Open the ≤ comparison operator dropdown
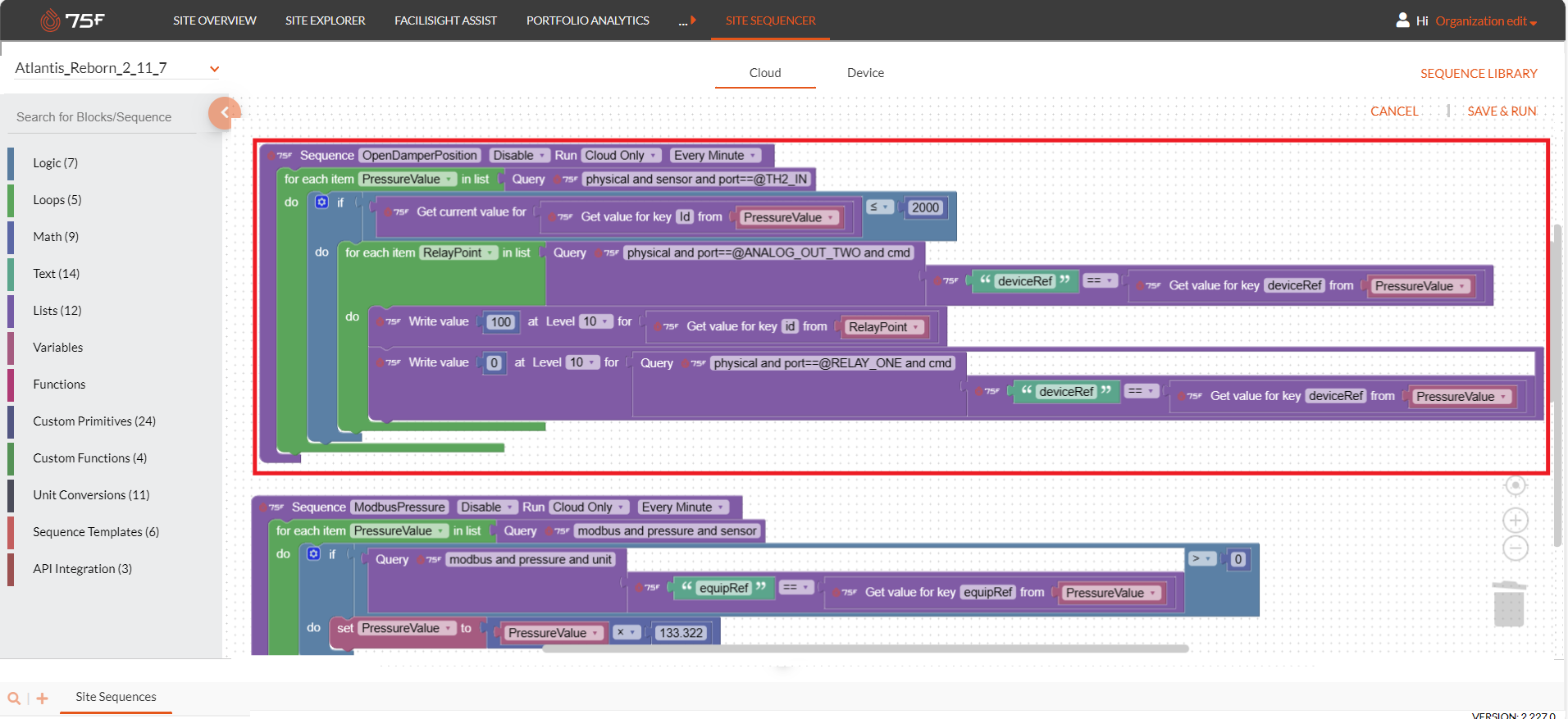 click(880, 207)
